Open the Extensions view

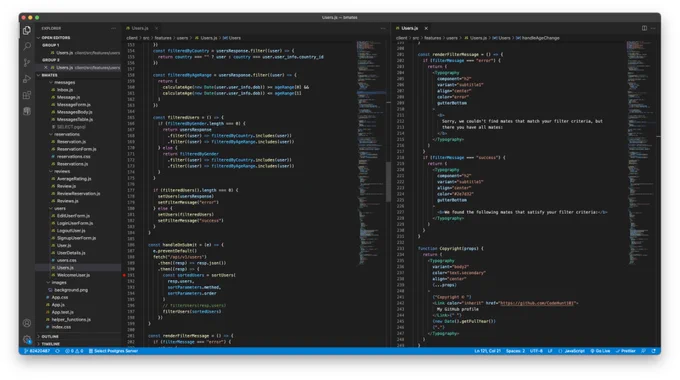(x=27, y=95)
